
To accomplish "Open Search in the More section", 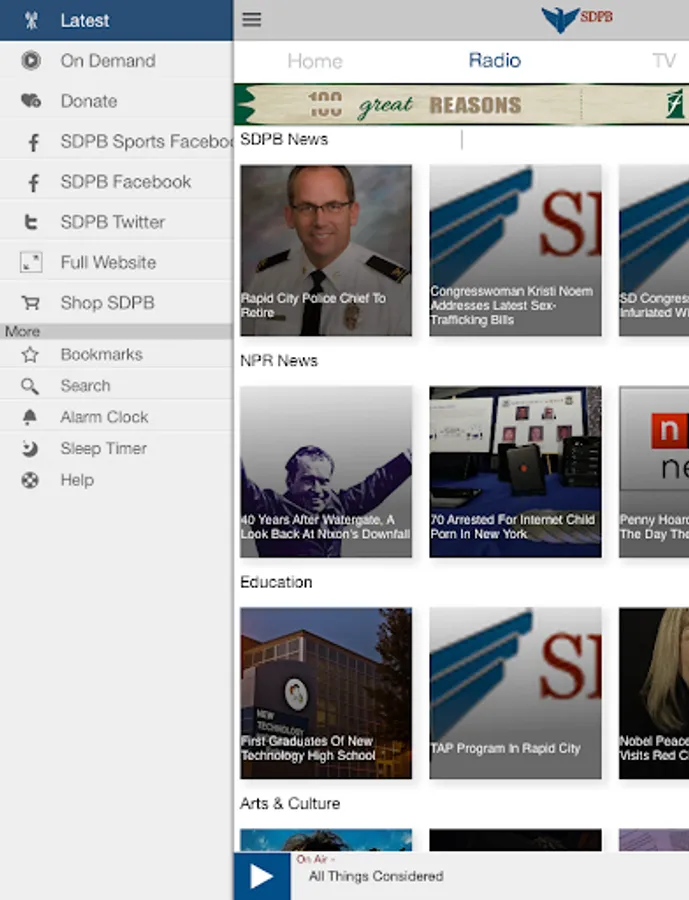I will [117, 386].
